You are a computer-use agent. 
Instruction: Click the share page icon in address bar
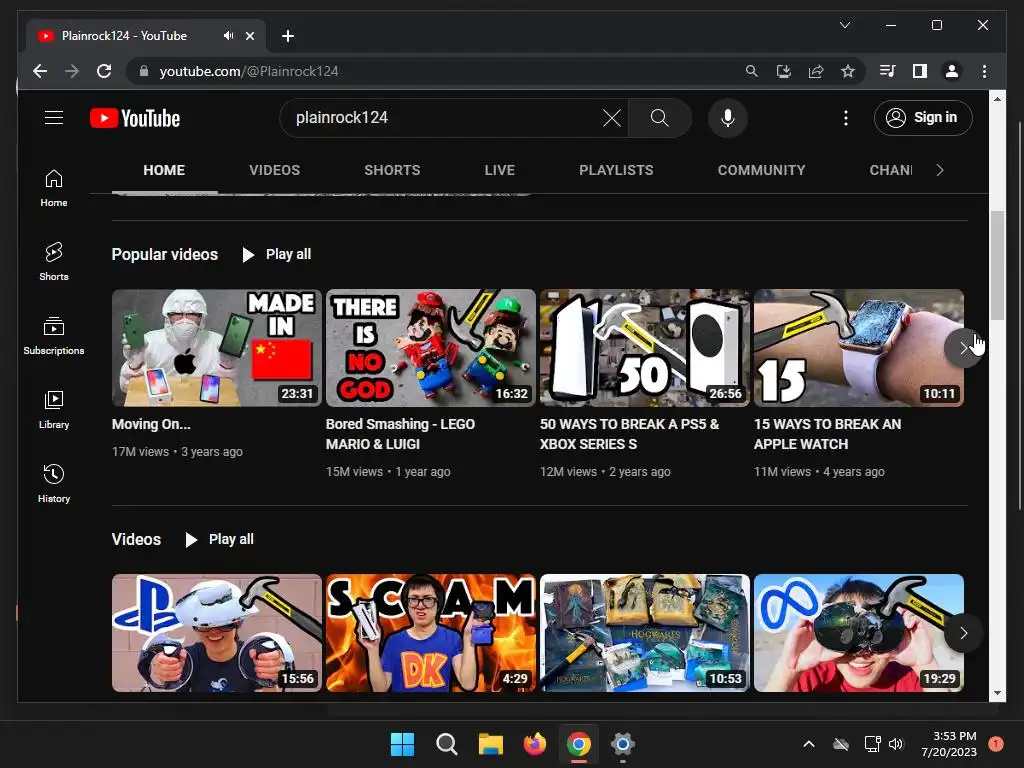point(816,71)
